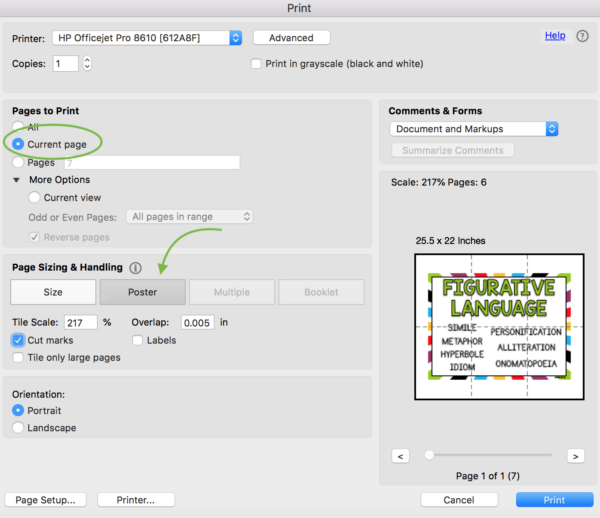Select the Poster sizing tab

click(142, 292)
